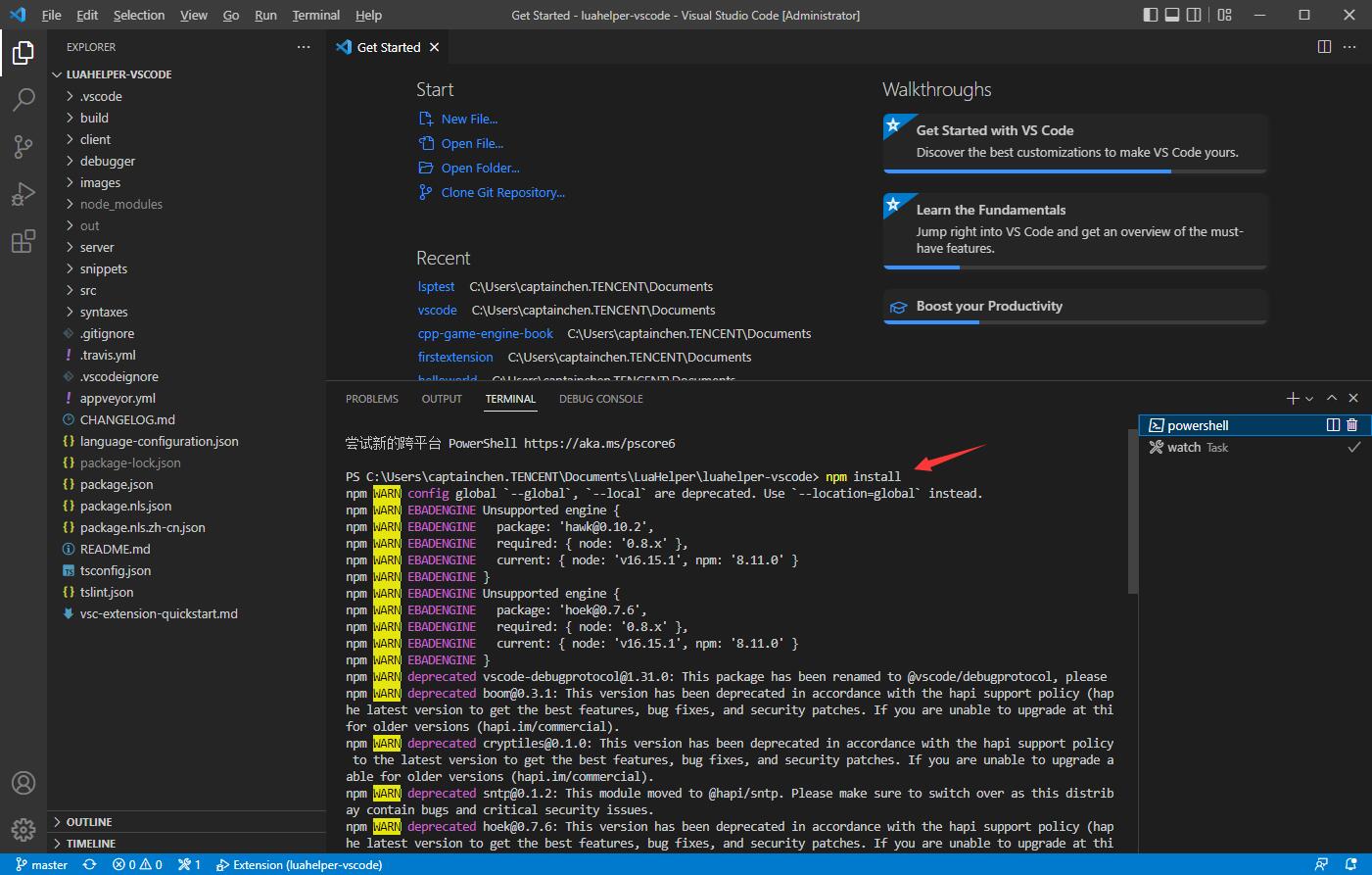
Task: Switch to the OUTPUT panel tab
Action: click(x=442, y=399)
